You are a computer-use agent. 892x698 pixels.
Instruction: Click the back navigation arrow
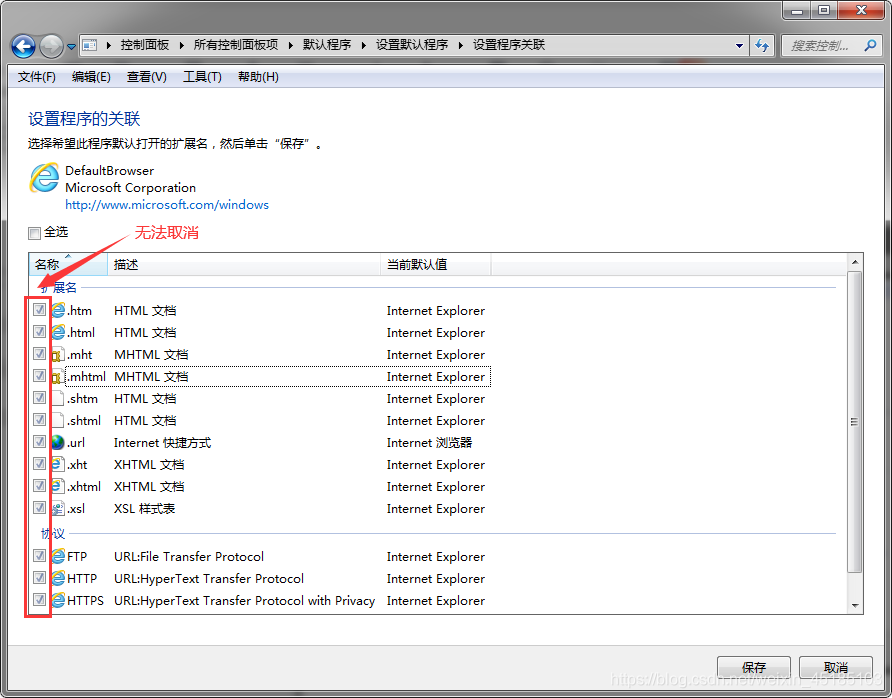click(x=23, y=46)
